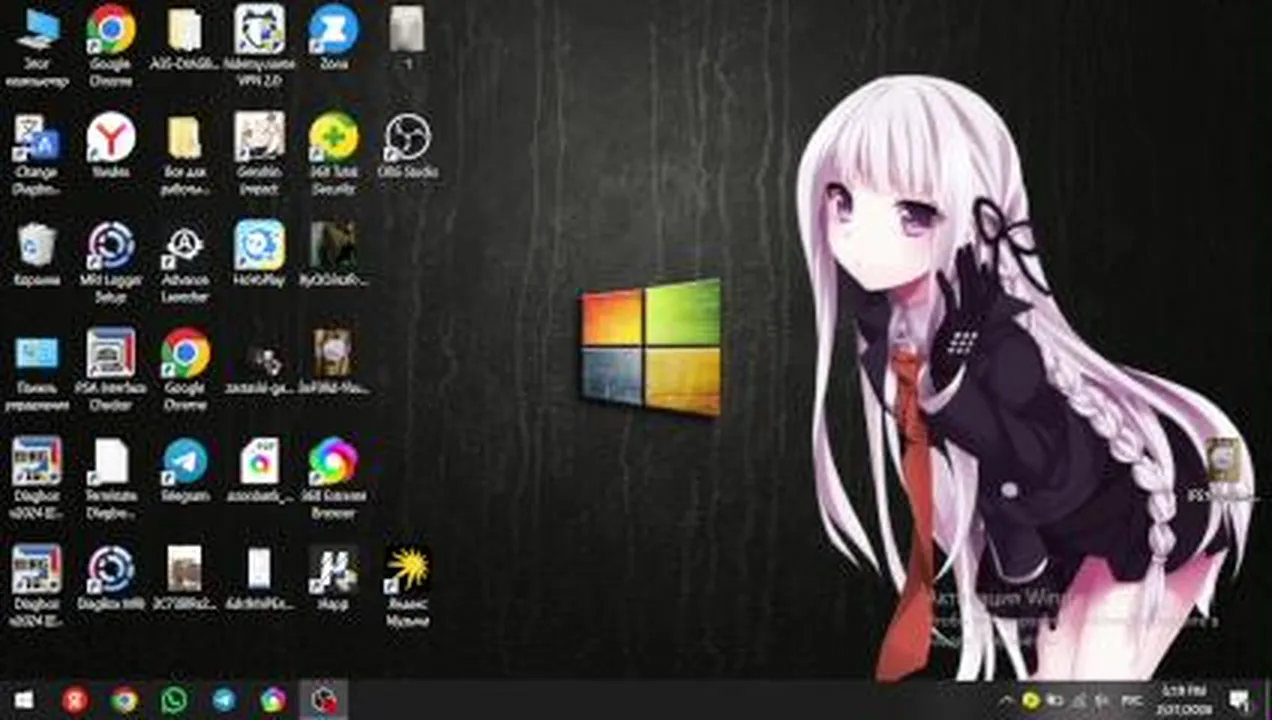Image resolution: width=1272 pixels, height=720 pixels.
Task: Open the Diagbox MRI desktop shortcut
Action: click(x=111, y=578)
